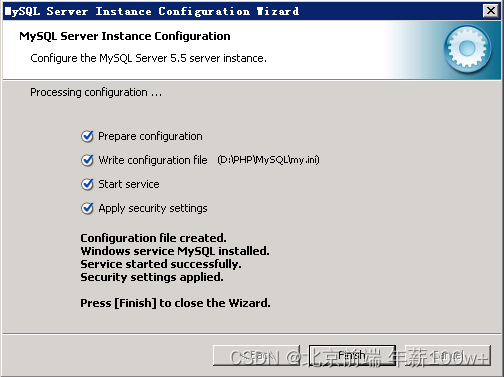The image size is (504, 377).
Task: Select the Prepare configuration step label
Action: [150, 136]
